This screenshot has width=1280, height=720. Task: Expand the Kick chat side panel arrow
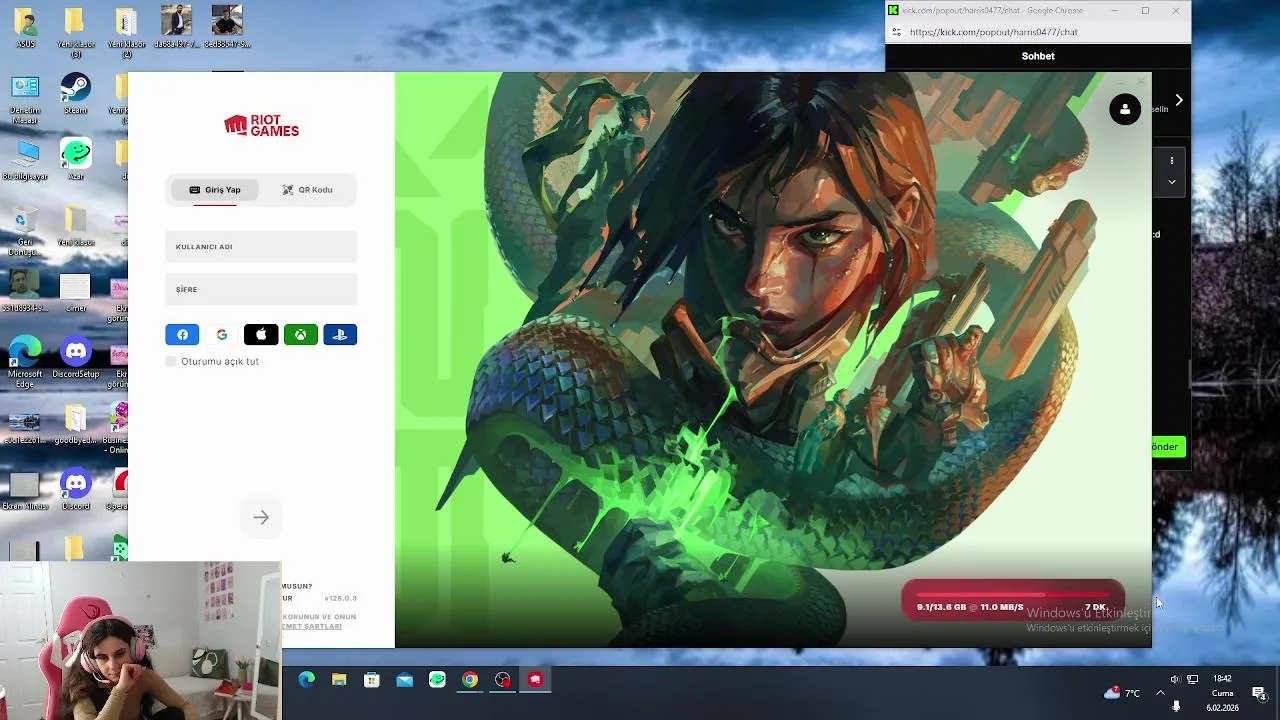1179,100
